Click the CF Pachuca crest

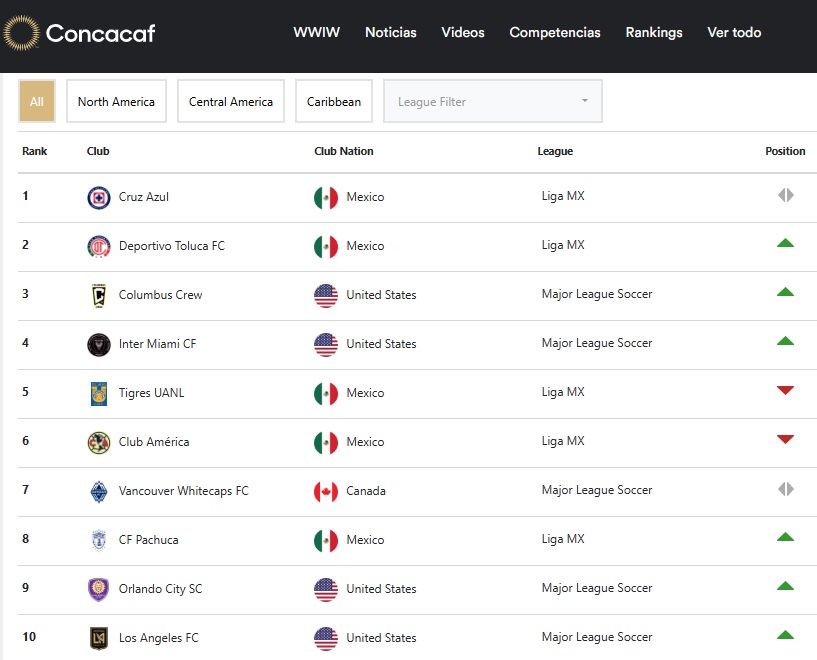pyautogui.click(x=98, y=541)
